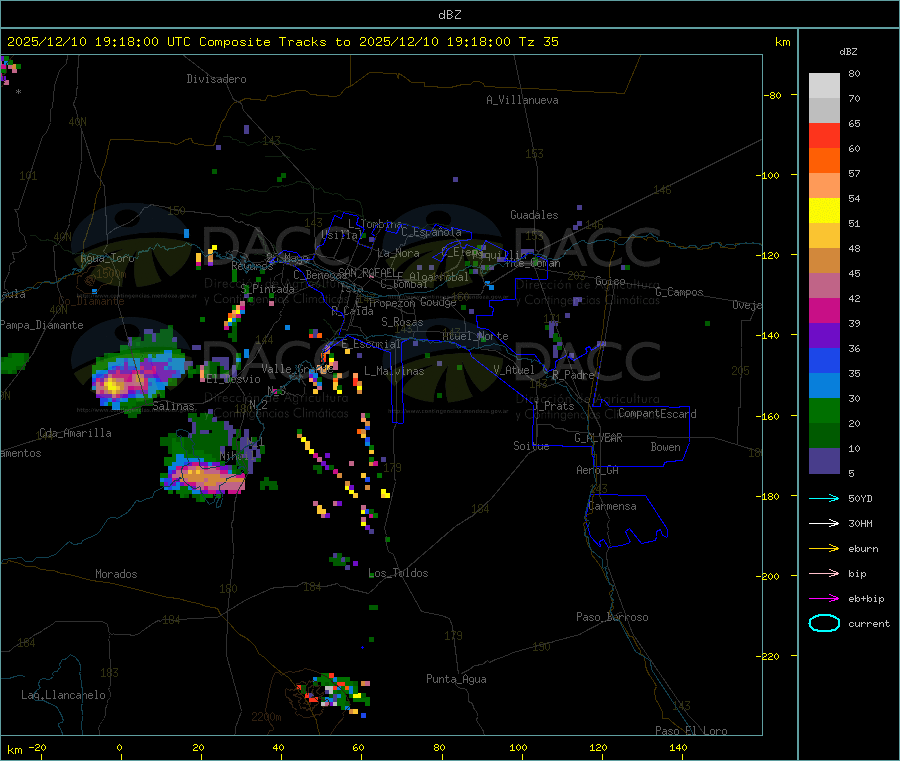Click the magenta eb+bip arrow in legend
This screenshot has height=761, width=900.
(x=824, y=599)
